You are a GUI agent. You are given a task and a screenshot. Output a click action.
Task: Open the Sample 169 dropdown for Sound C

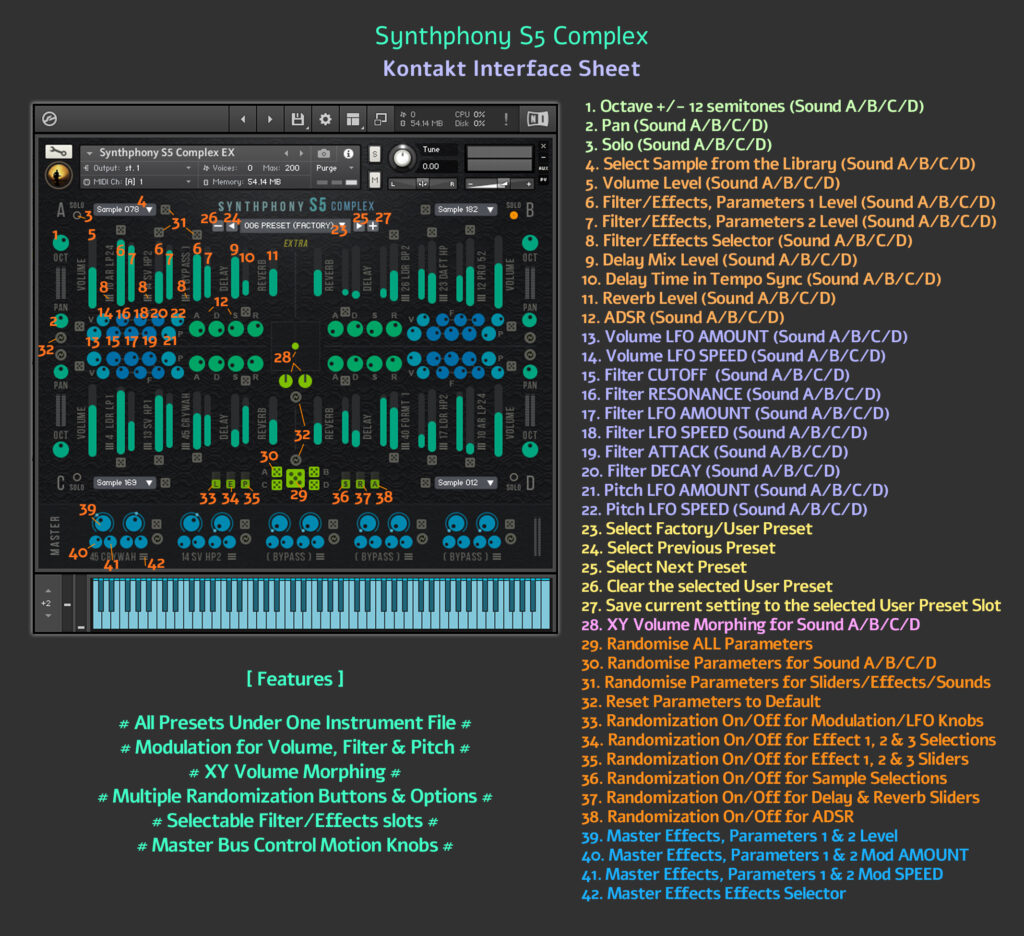point(125,483)
